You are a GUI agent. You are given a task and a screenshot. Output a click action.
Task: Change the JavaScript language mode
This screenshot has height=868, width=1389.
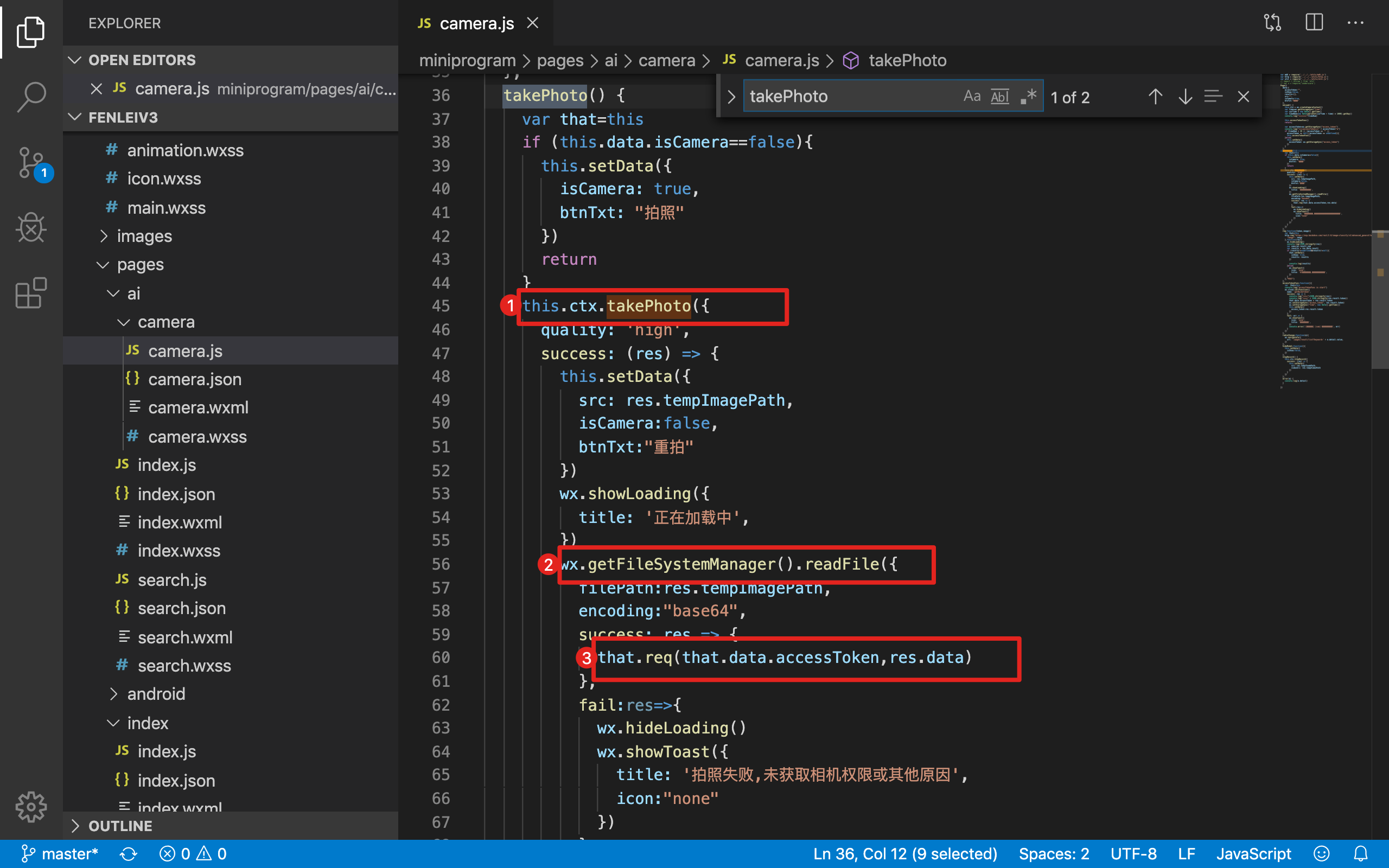click(x=1253, y=854)
